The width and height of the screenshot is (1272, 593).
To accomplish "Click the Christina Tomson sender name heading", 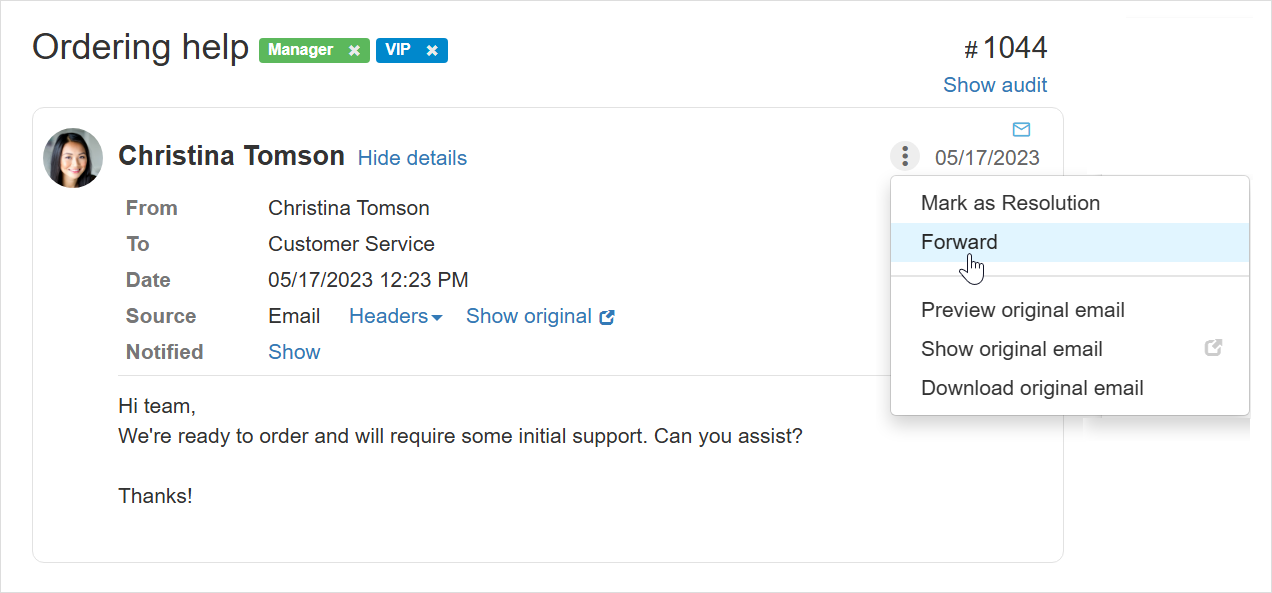I will [231, 156].
